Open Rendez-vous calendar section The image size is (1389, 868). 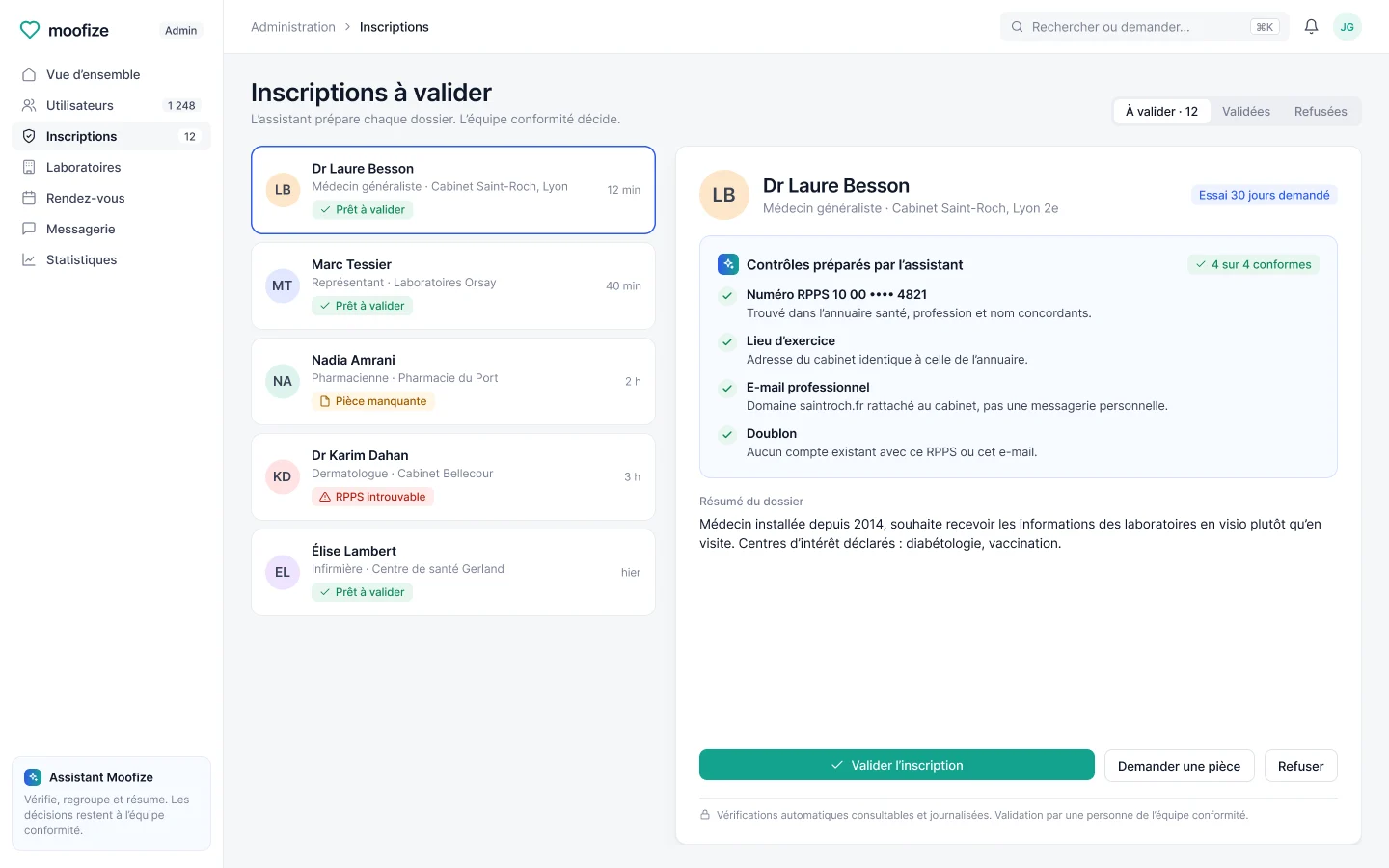tap(111, 198)
